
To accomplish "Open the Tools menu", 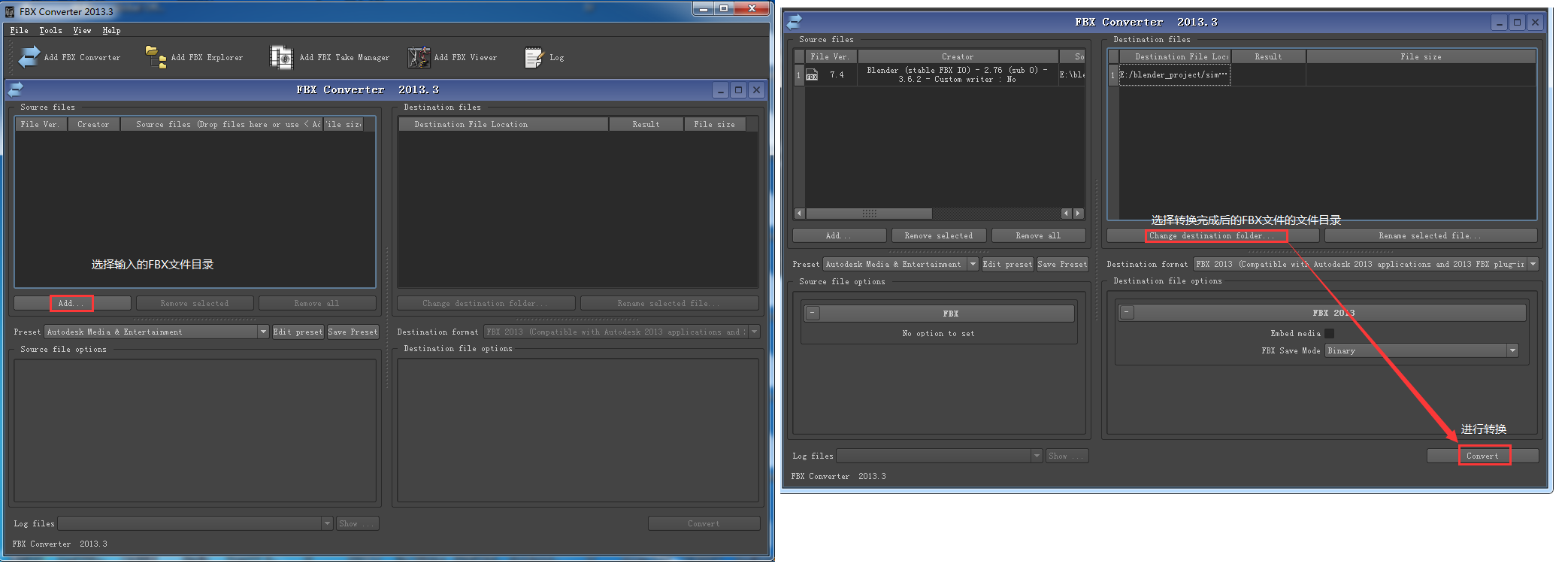I will [x=50, y=31].
